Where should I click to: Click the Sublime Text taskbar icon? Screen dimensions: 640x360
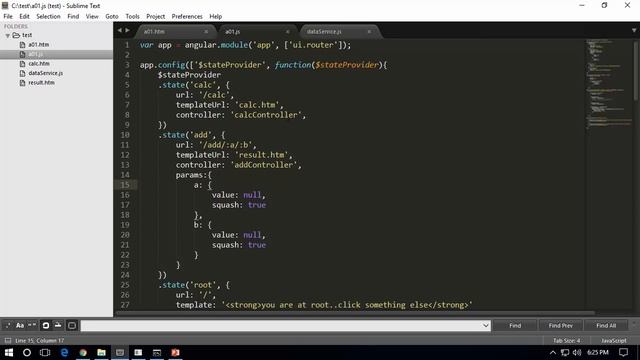click(x=120, y=352)
